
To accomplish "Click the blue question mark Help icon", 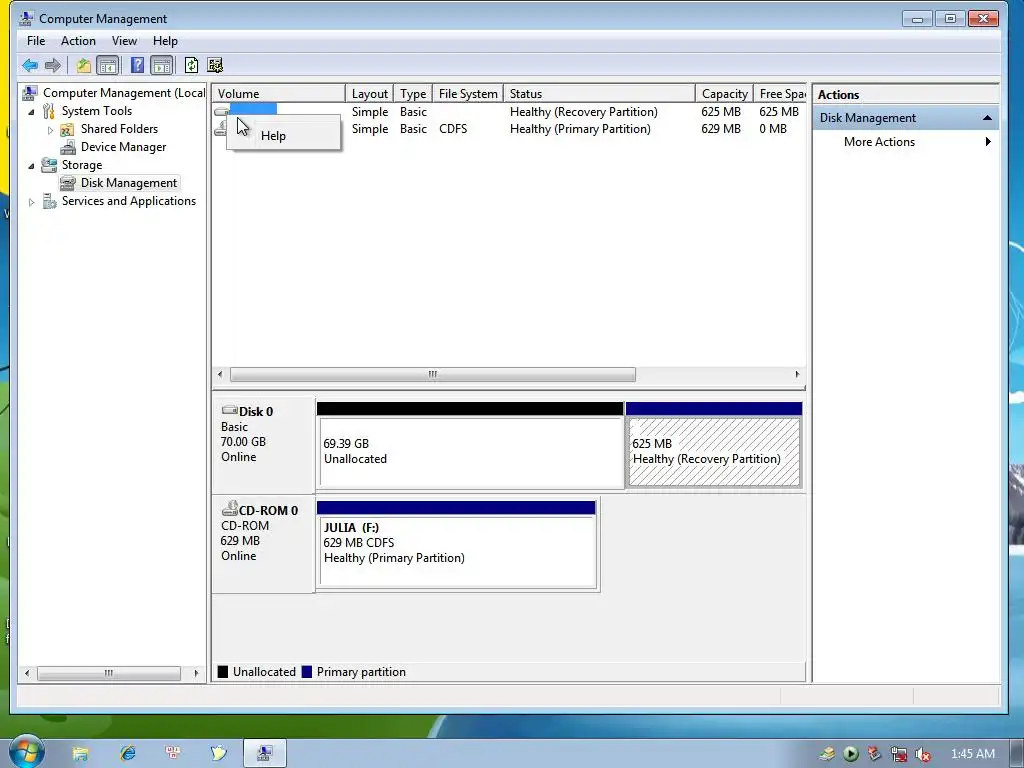I will pyautogui.click(x=137, y=65).
